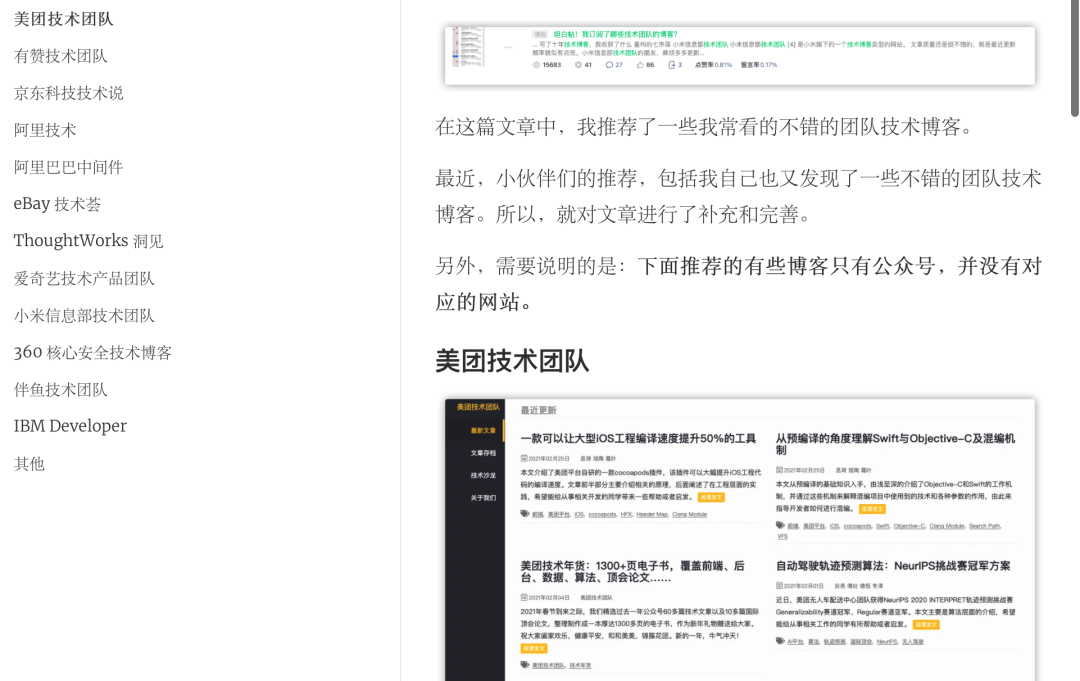Select 阿里技术 in the table of contents
This screenshot has height=681, width=1080.
45,130
